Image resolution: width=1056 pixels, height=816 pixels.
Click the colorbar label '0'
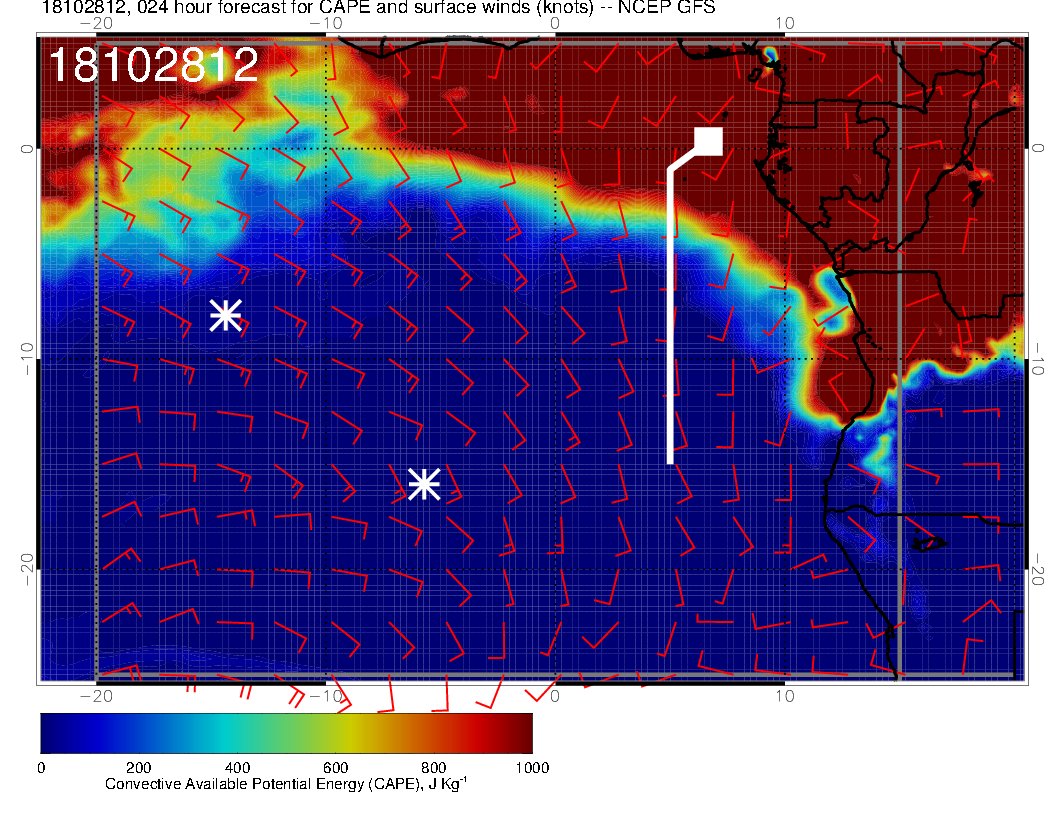(41, 768)
